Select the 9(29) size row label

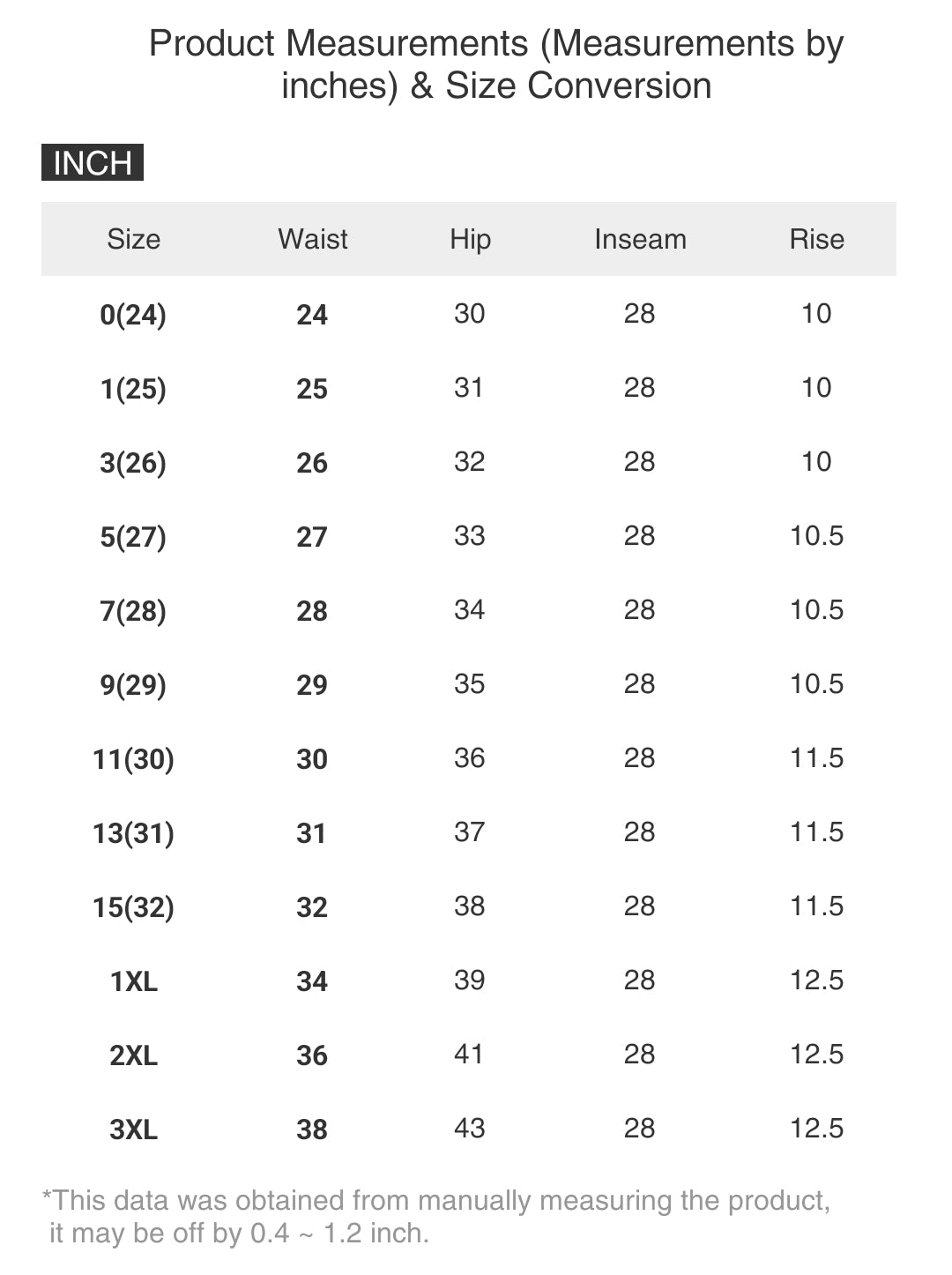[133, 685]
